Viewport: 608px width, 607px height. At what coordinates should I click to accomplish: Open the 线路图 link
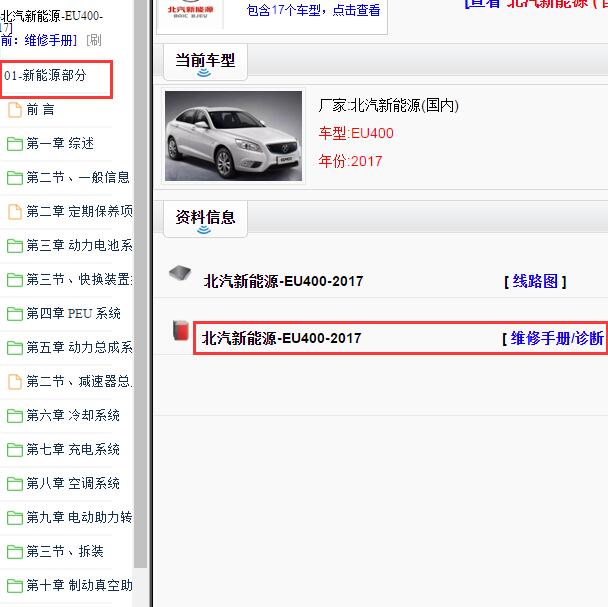click(536, 282)
